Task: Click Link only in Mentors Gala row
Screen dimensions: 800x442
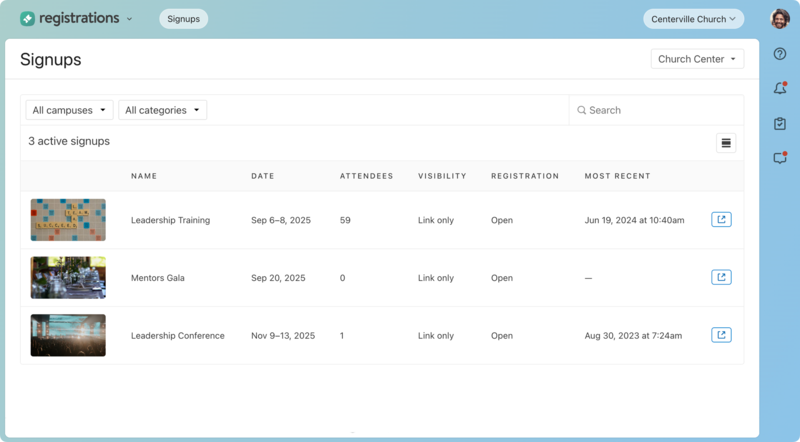Action: tap(436, 278)
